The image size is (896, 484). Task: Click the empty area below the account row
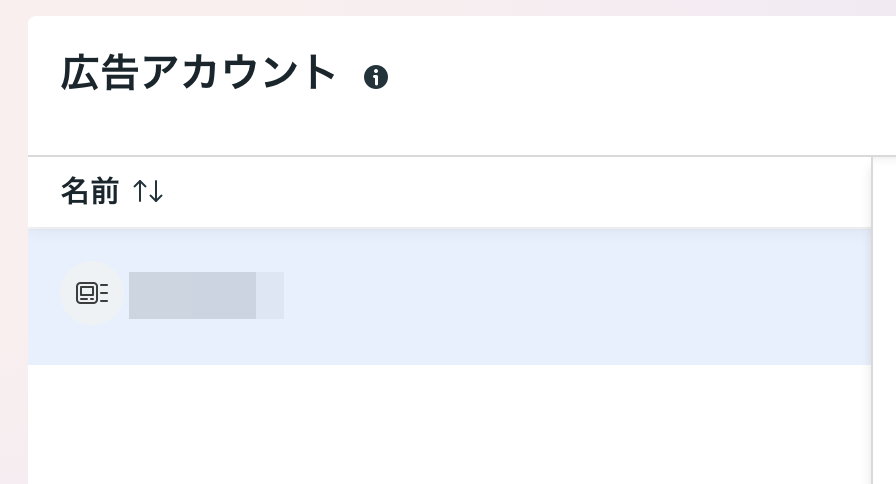click(x=450, y=424)
